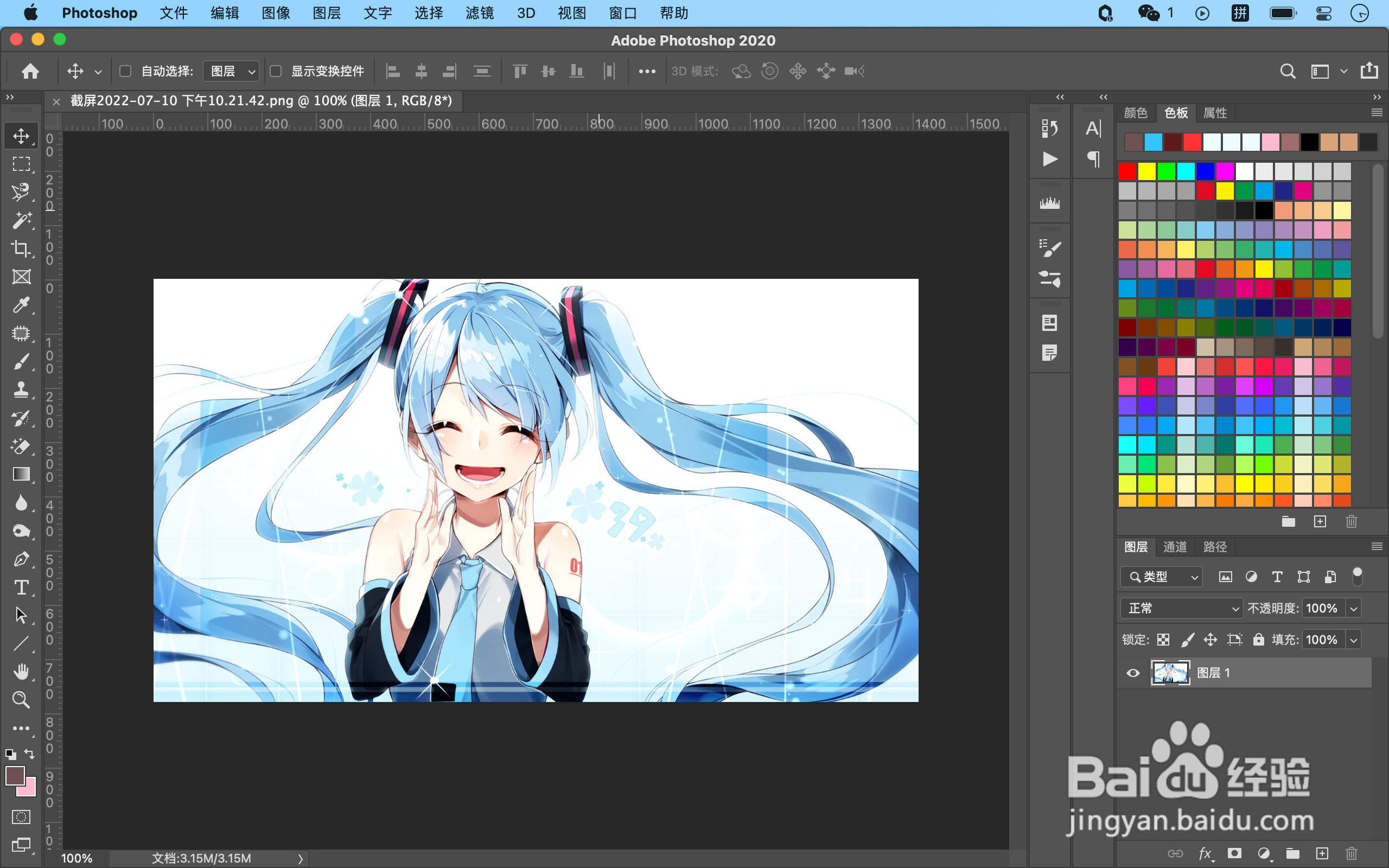
Task: Select the Crop tool
Action: point(21,248)
